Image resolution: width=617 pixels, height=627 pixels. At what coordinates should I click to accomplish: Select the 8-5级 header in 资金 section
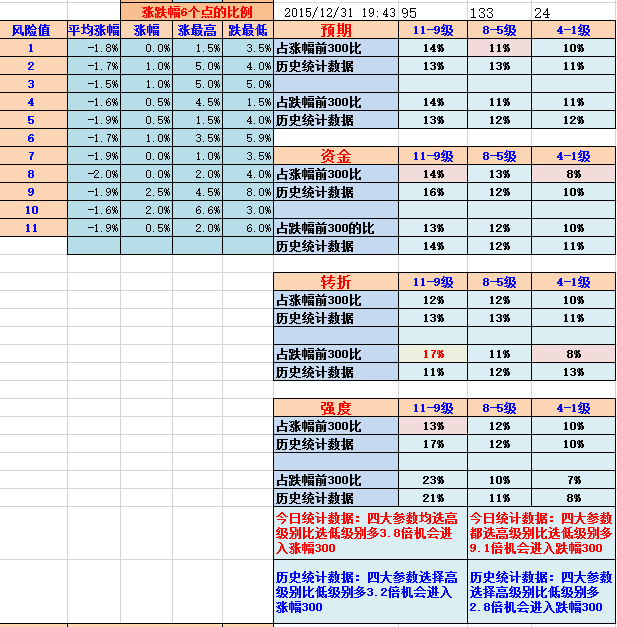click(x=499, y=156)
